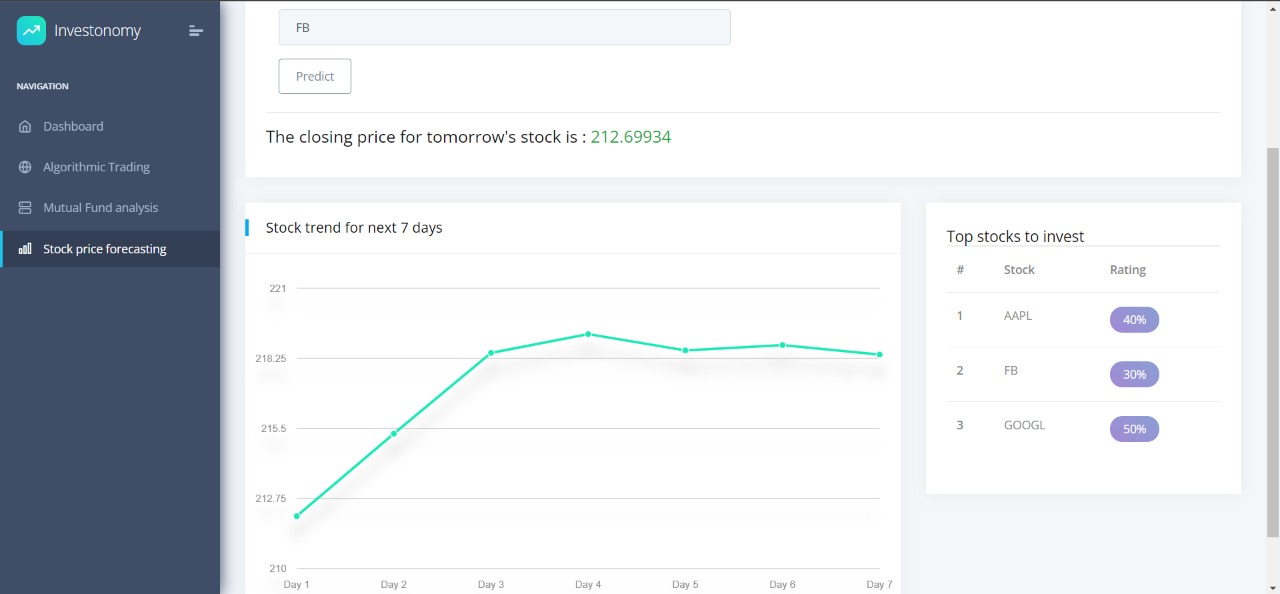Go to Algorithmic Trading page

[x=96, y=167]
